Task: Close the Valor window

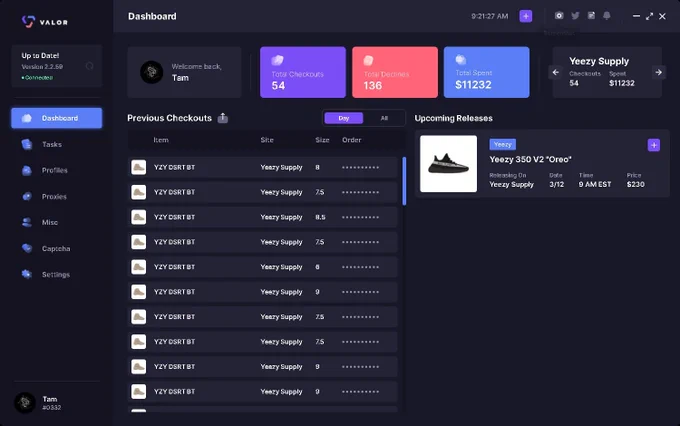Action: pos(662,16)
